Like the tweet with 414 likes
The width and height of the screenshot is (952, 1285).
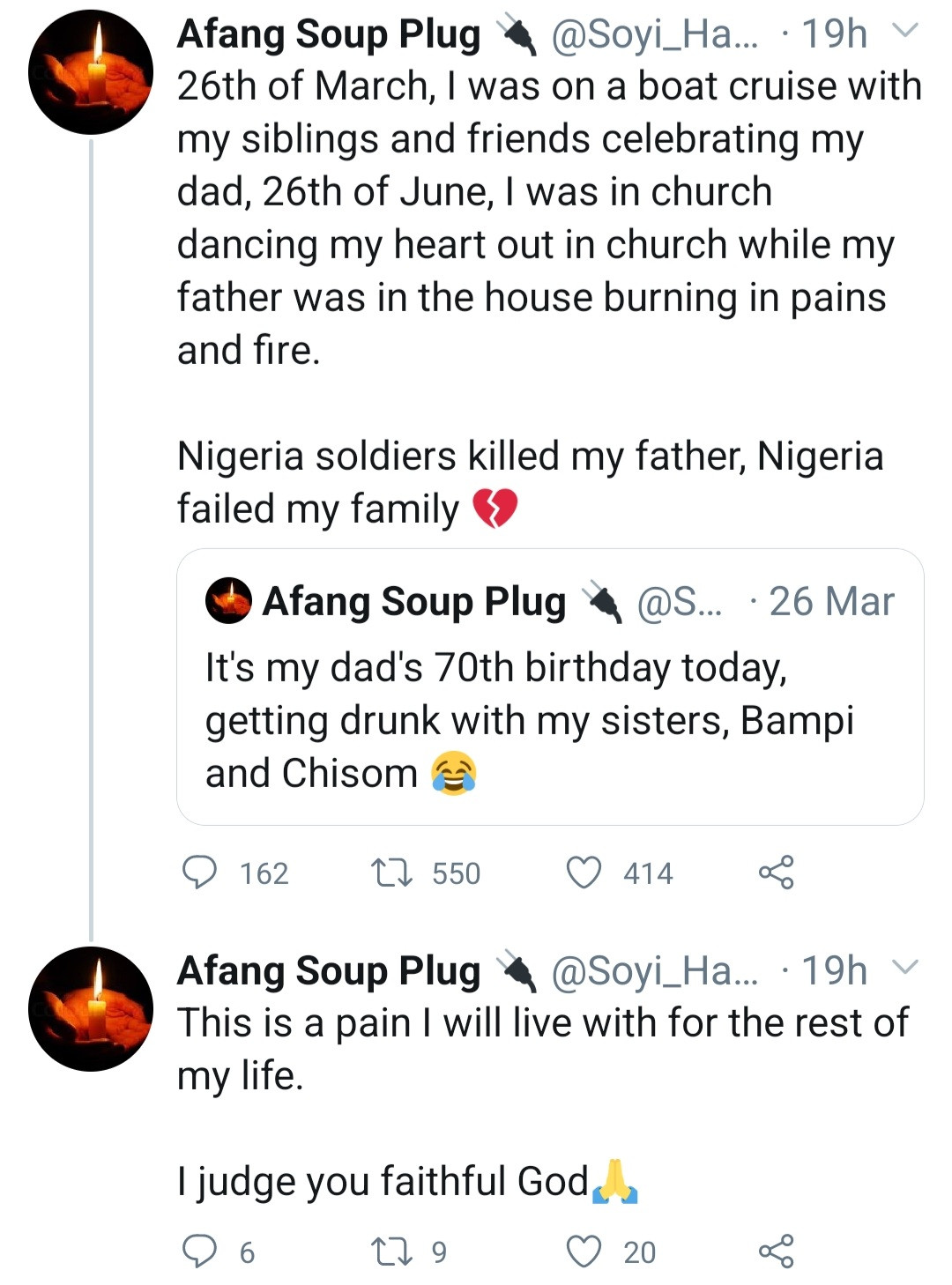coord(584,873)
